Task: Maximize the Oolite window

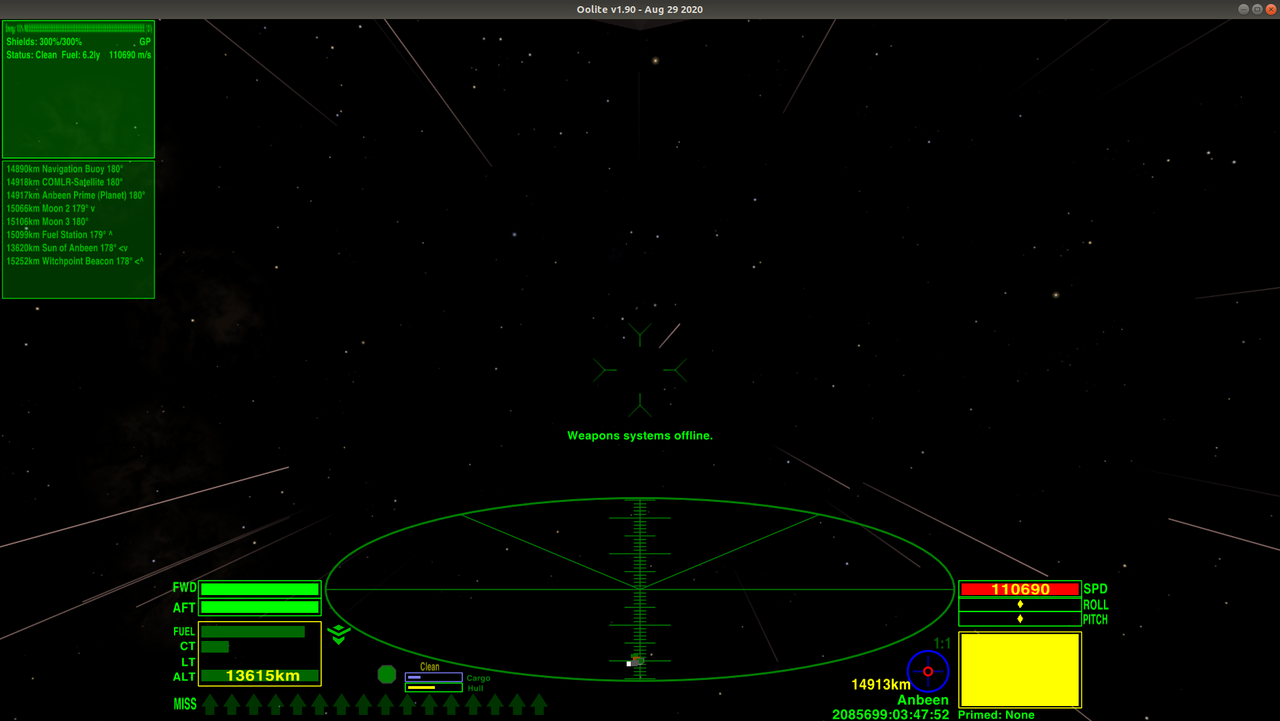Action: pos(1257,9)
